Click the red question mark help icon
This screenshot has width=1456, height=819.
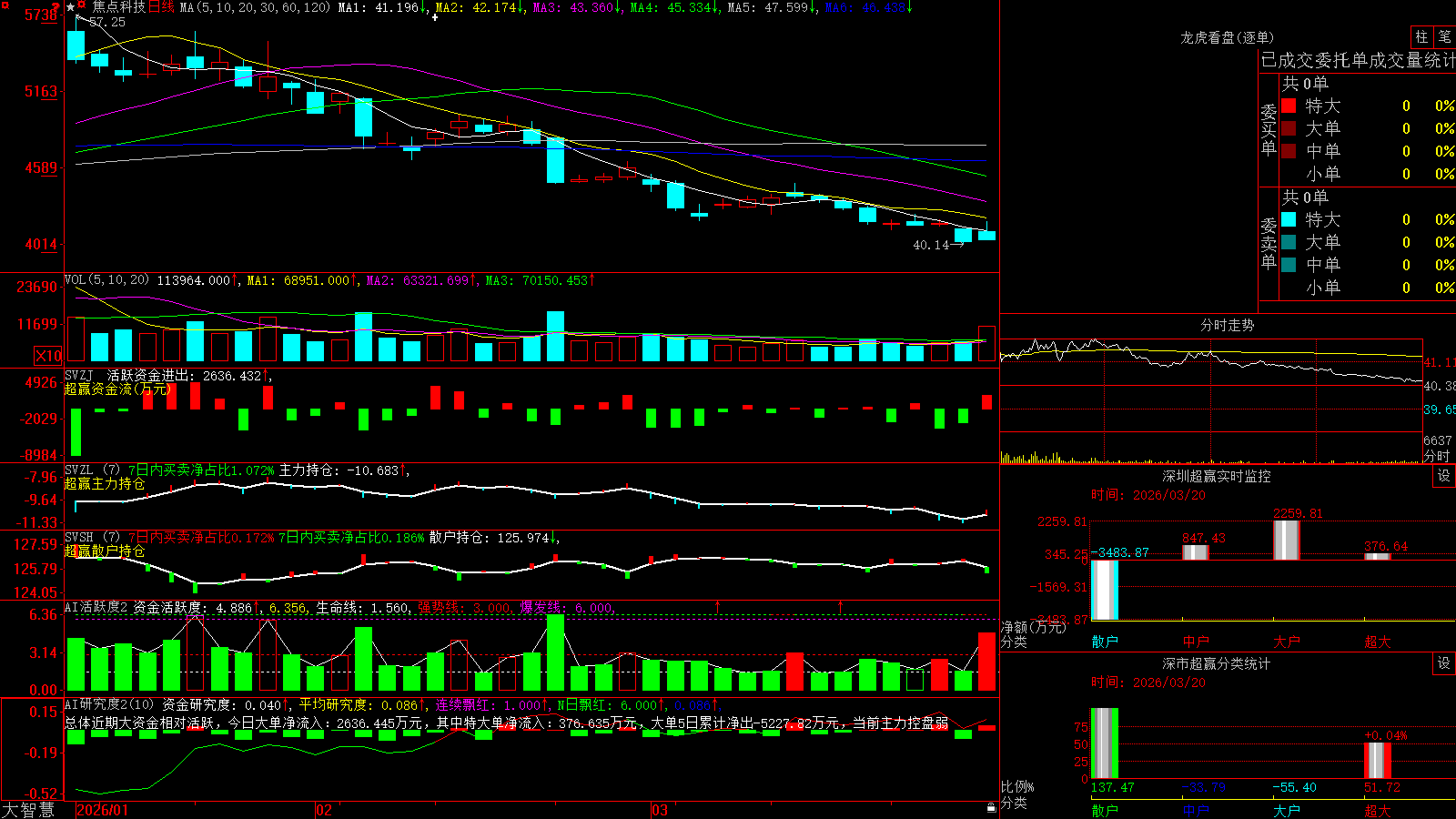56,7
